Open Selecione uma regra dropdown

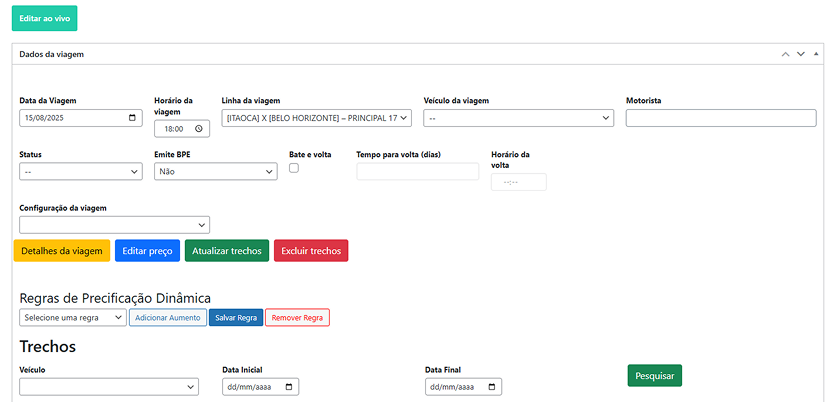click(x=72, y=317)
